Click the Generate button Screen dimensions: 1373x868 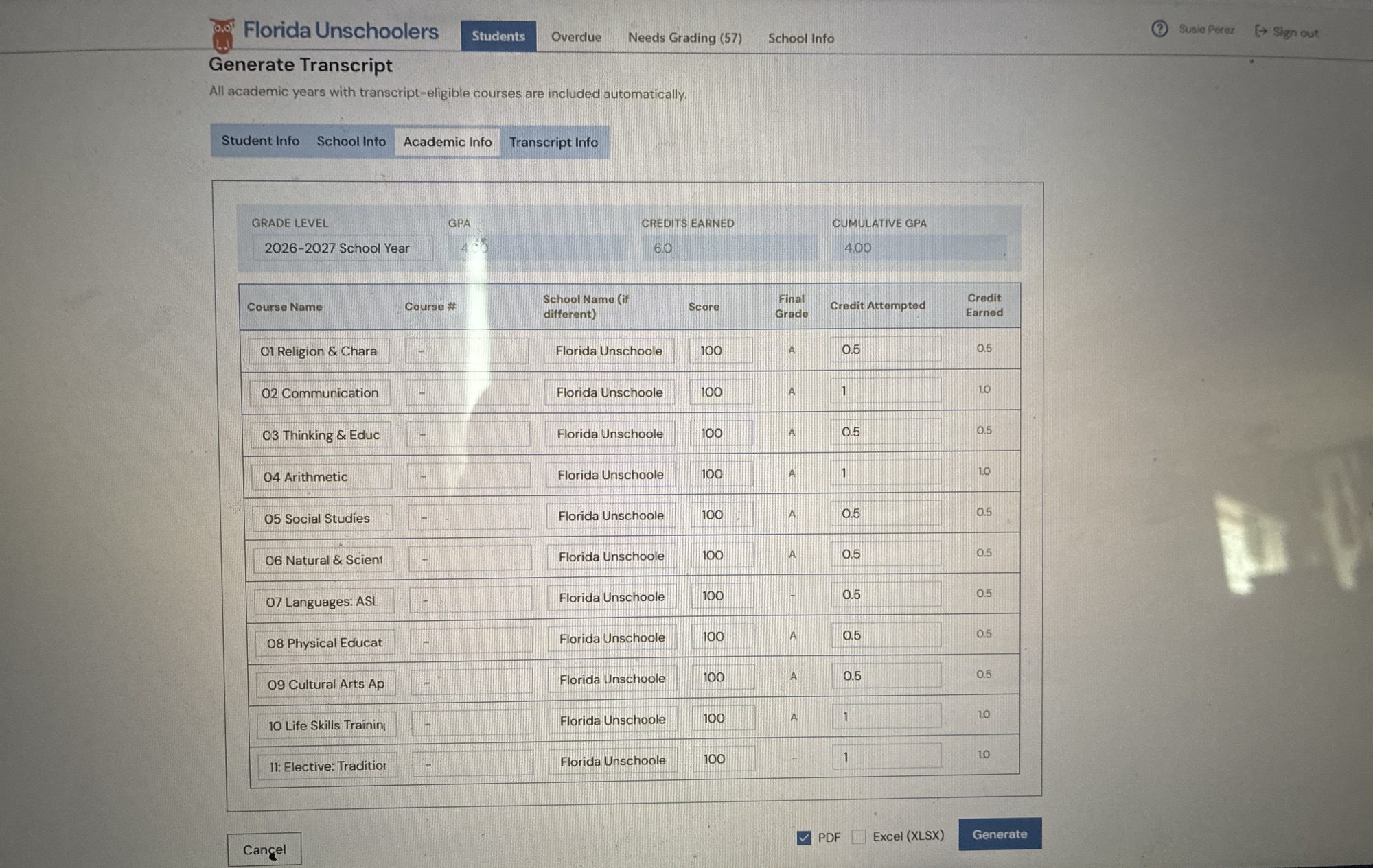1000,834
